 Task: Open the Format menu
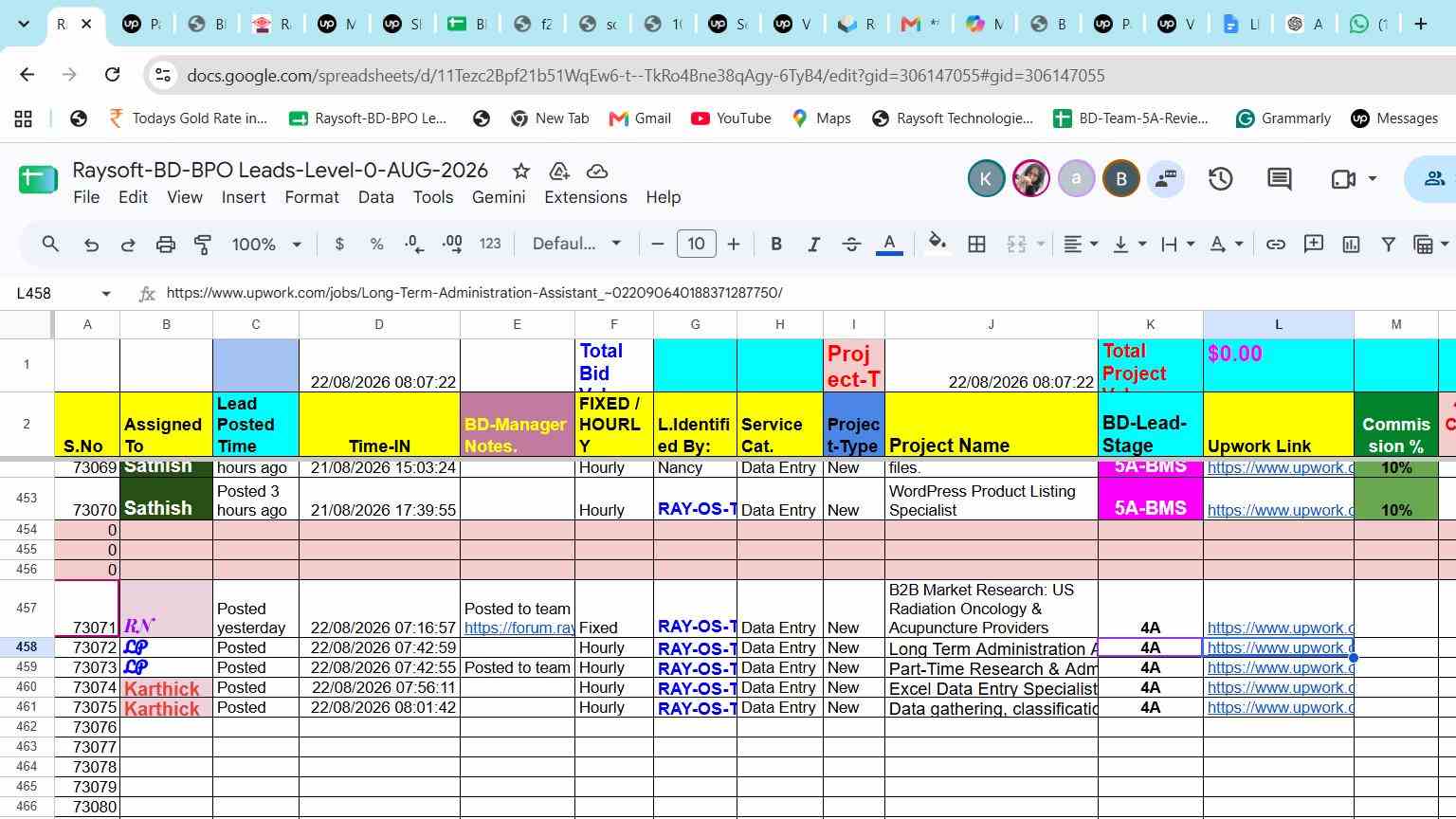coord(312,197)
